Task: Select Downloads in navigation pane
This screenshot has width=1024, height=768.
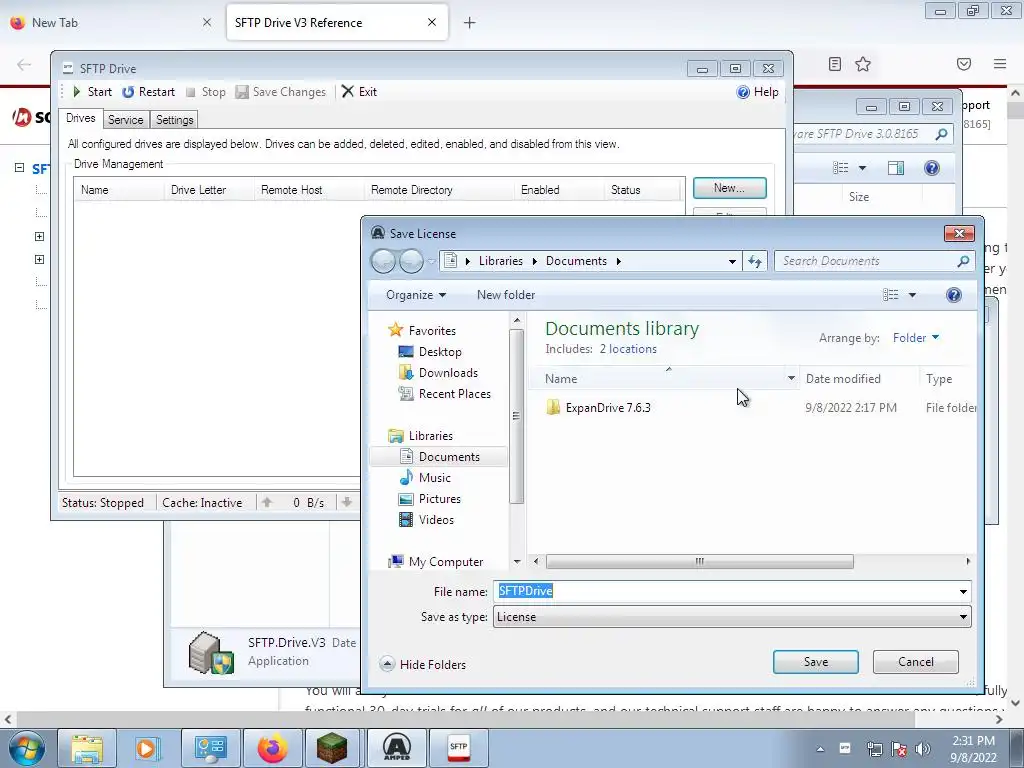Action: coord(438,372)
